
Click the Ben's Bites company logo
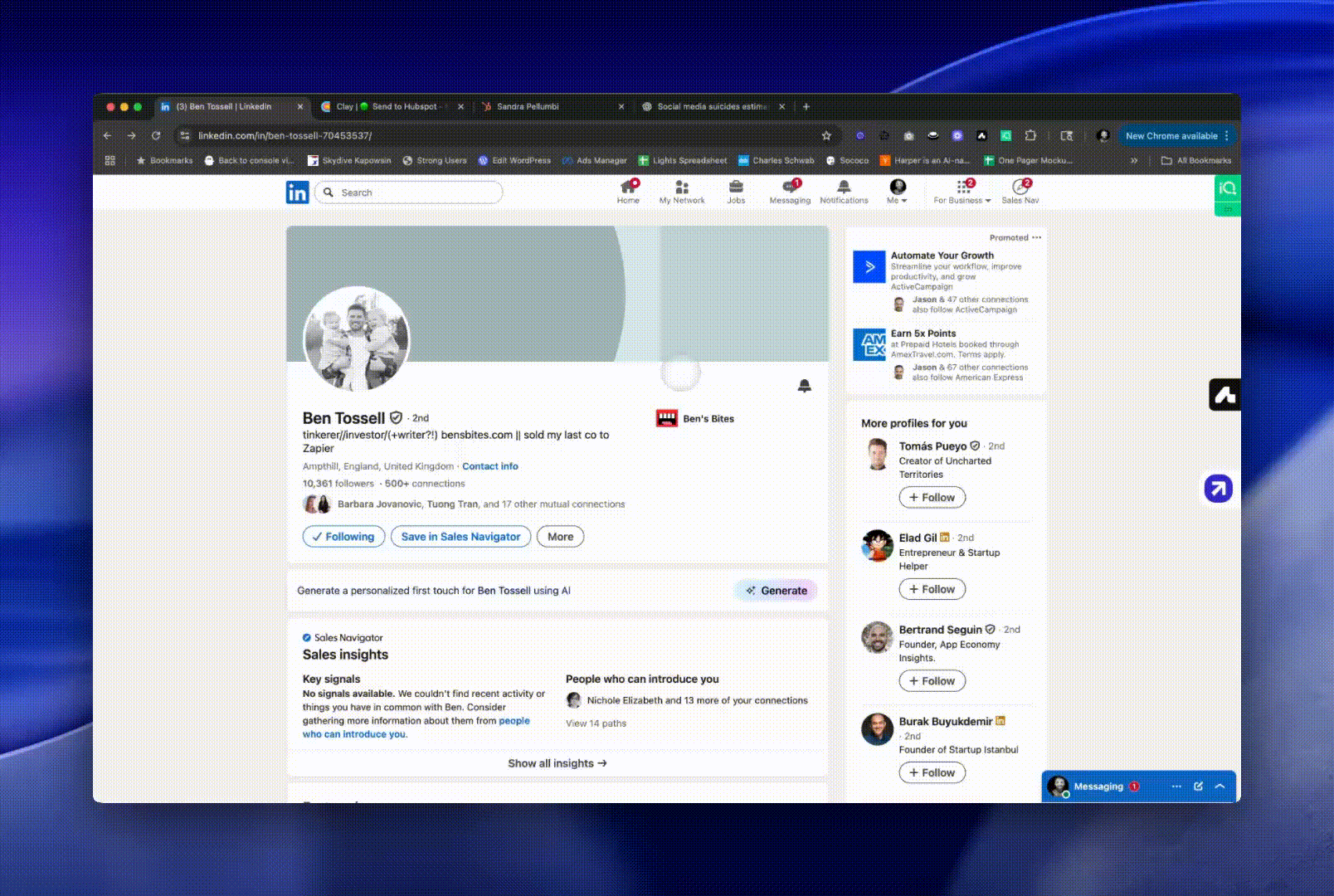(667, 418)
